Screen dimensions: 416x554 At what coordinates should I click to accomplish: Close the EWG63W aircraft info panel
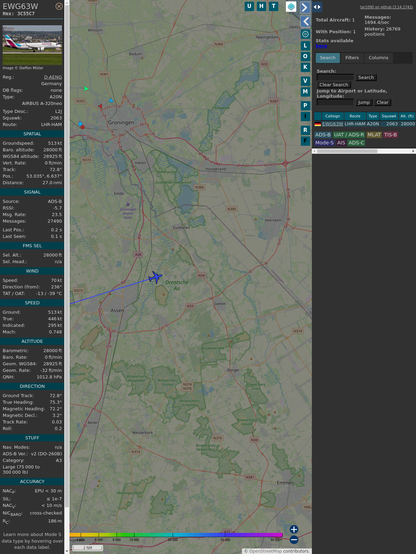pyautogui.click(x=59, y=6)
